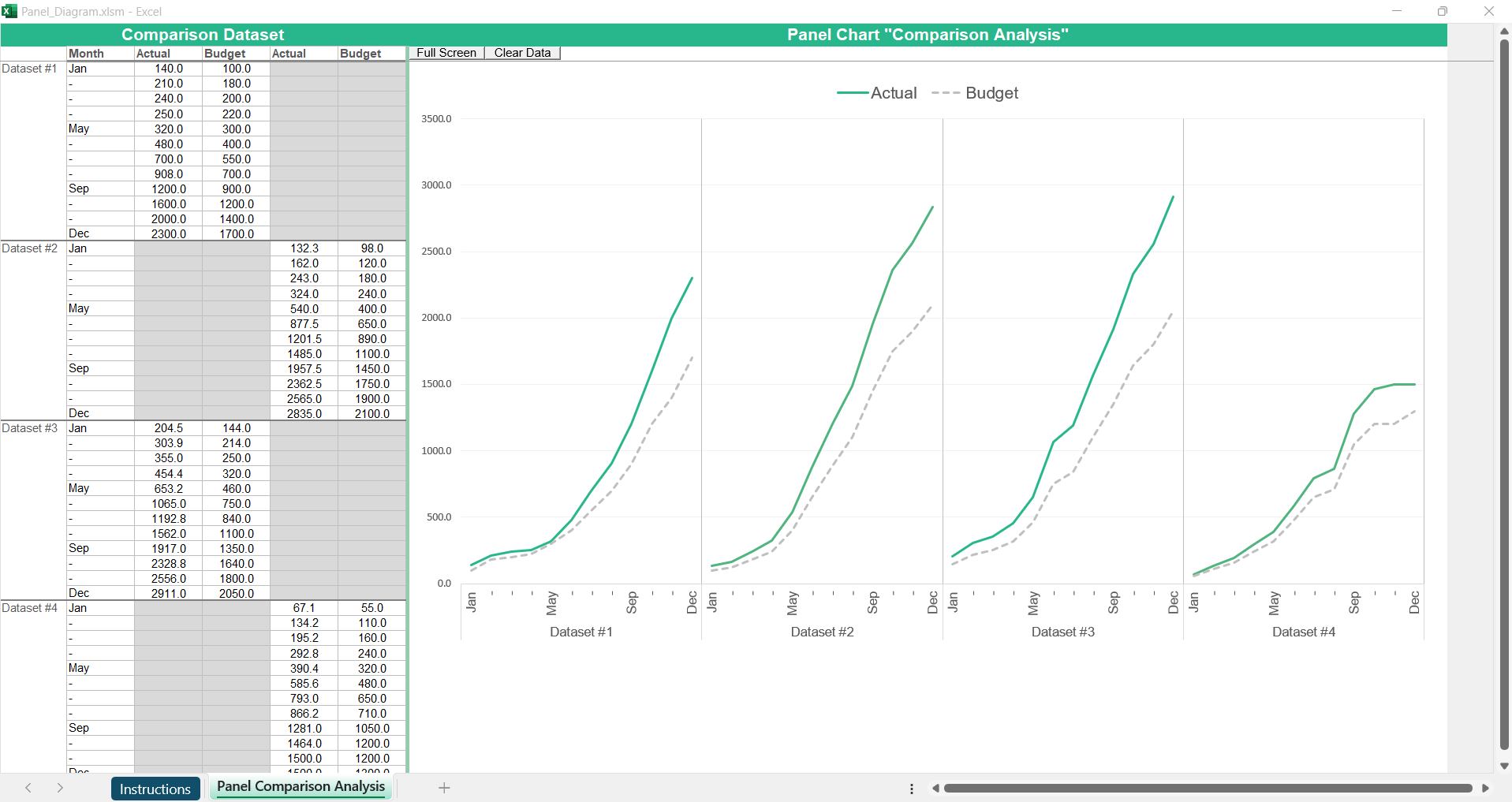Viewport: 1512px width, 802px height.
Task: Open the Instructions sheet tab
Action: click(155, 789)
